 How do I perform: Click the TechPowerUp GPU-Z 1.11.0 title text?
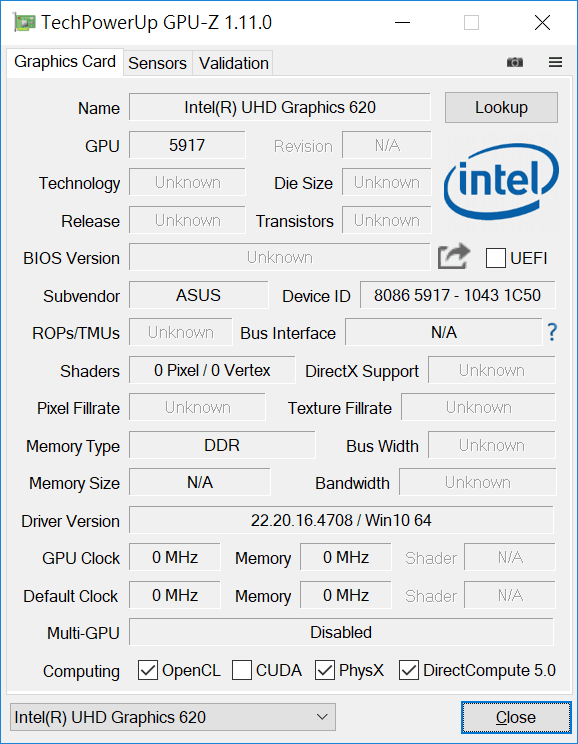point(157,22)
